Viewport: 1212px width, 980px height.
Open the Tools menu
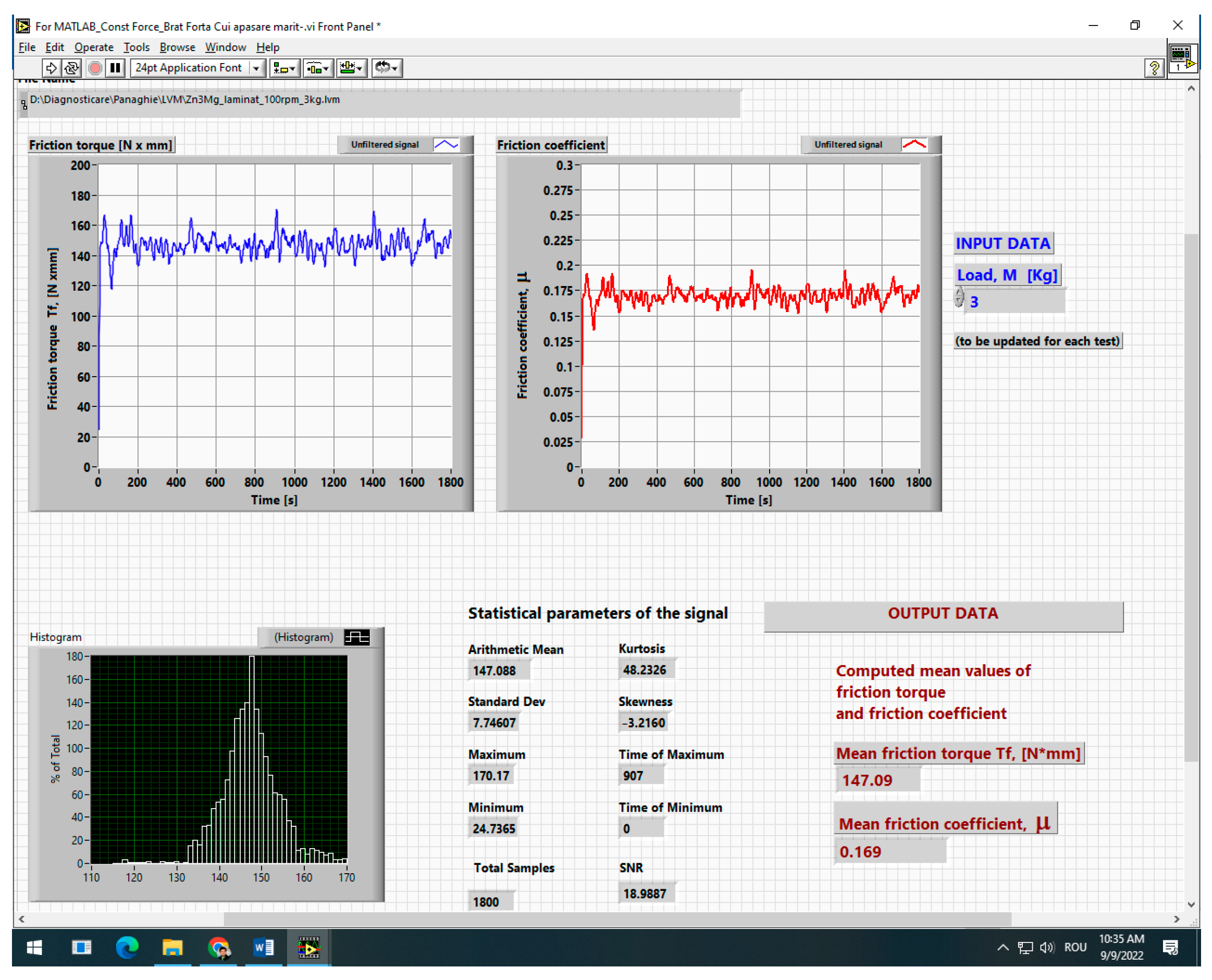pyautogui.click(x=137, y=47)
